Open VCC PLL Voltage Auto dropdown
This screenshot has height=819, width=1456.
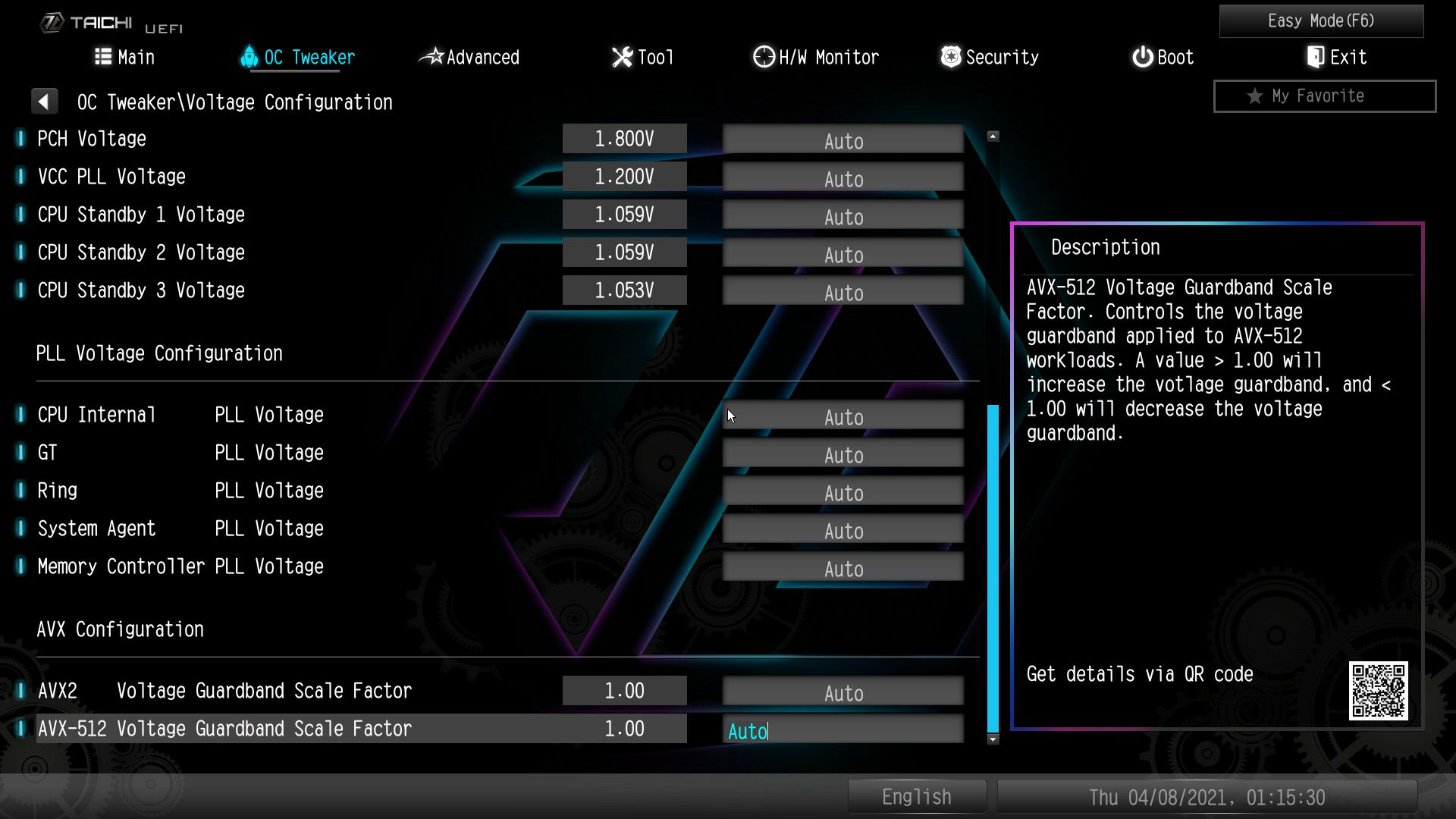point(843,178)
